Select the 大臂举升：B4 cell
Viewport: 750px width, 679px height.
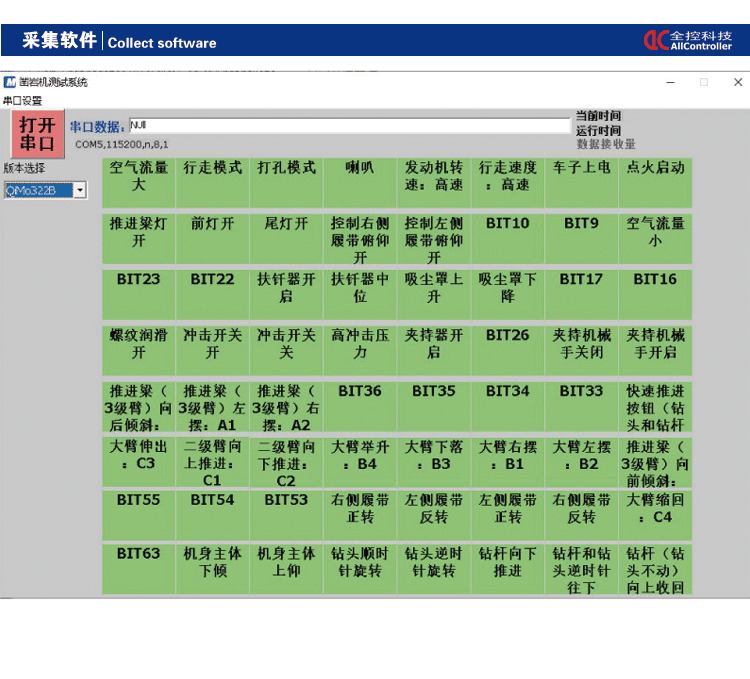pos(360,462)
